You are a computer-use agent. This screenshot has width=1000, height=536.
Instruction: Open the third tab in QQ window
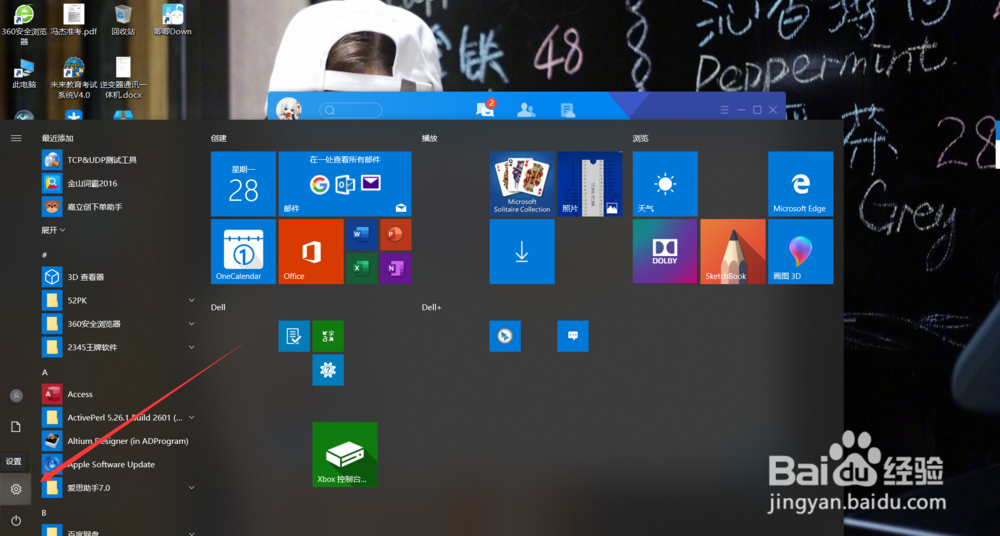[568, 110]
